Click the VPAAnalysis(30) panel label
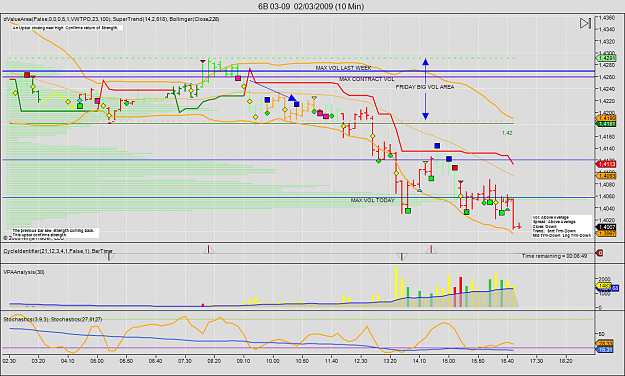Viewport: 625px width, 376px height. (24, 272)
